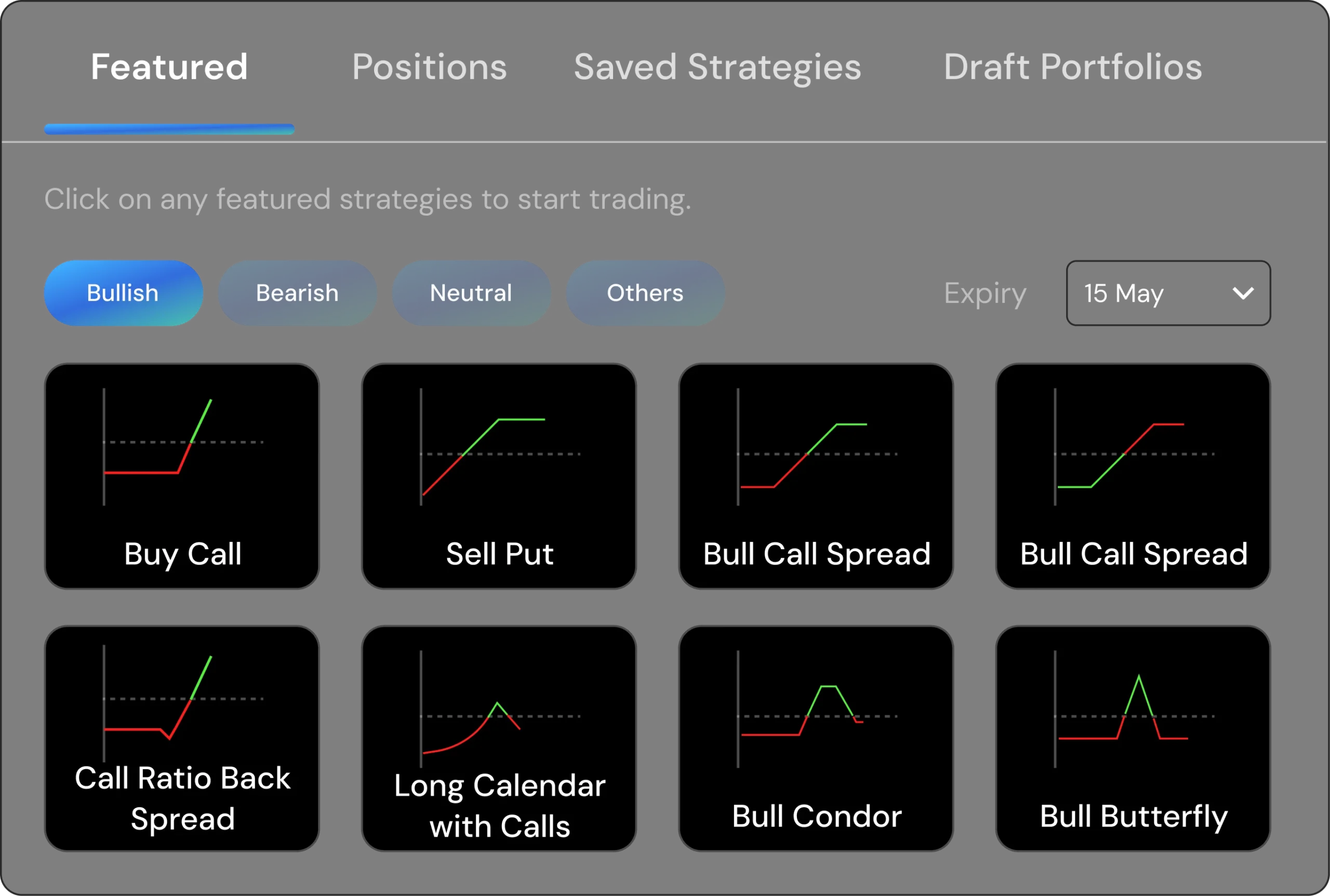This screenshot has height=896, width=1330.
Task: Switch to the Positions tab
Action: pos(429,68)
